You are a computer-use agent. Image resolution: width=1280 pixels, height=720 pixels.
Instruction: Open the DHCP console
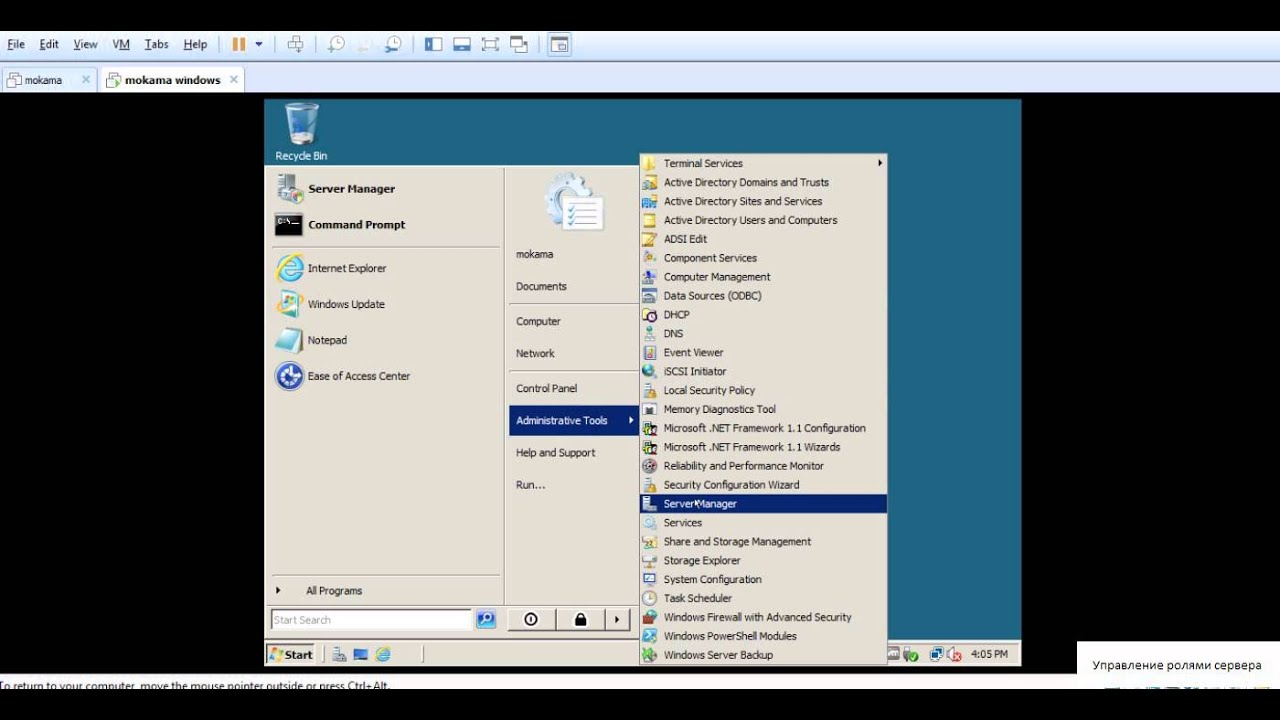tap(763, 315)
